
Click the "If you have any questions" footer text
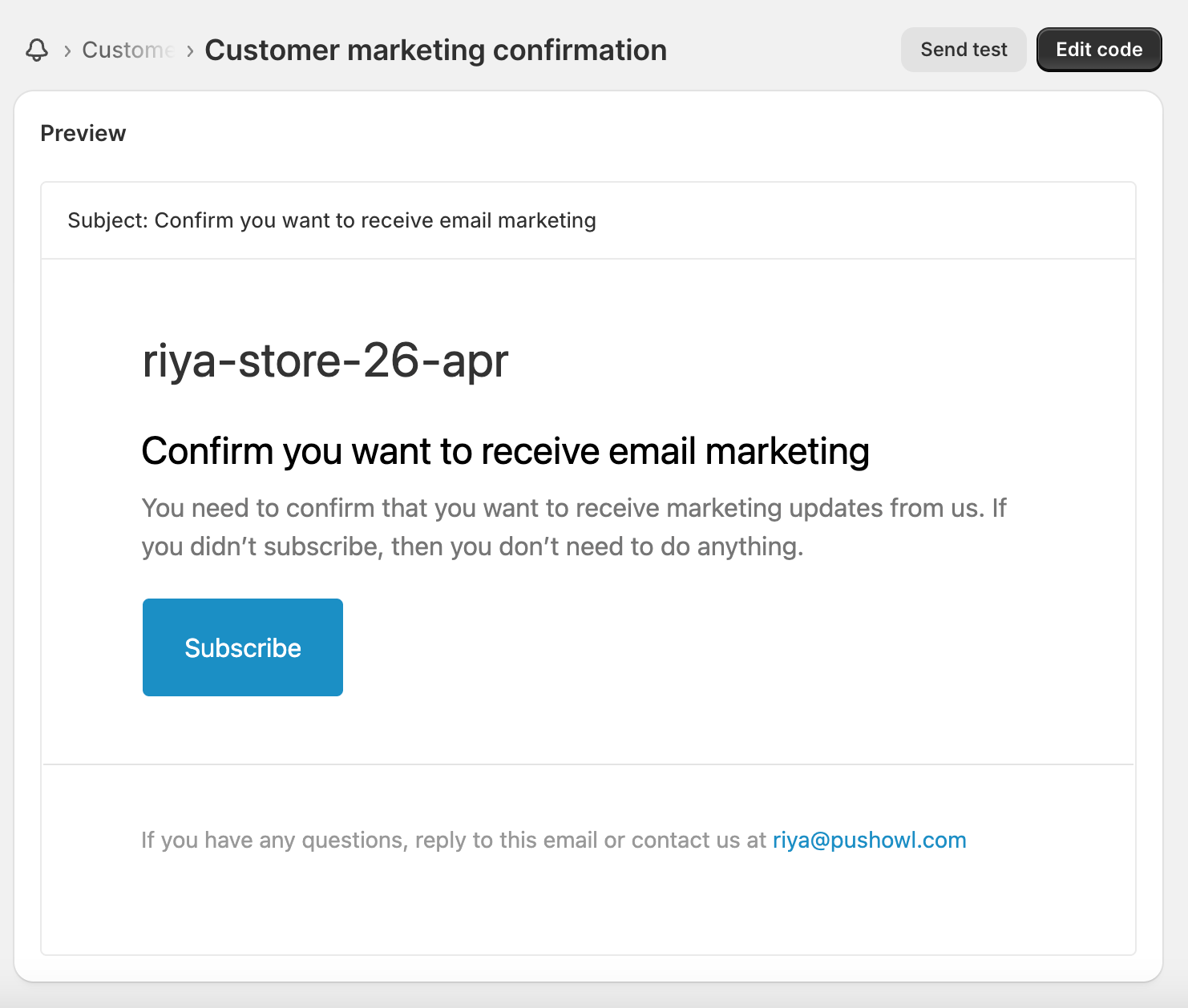click(x=454, y=840)
